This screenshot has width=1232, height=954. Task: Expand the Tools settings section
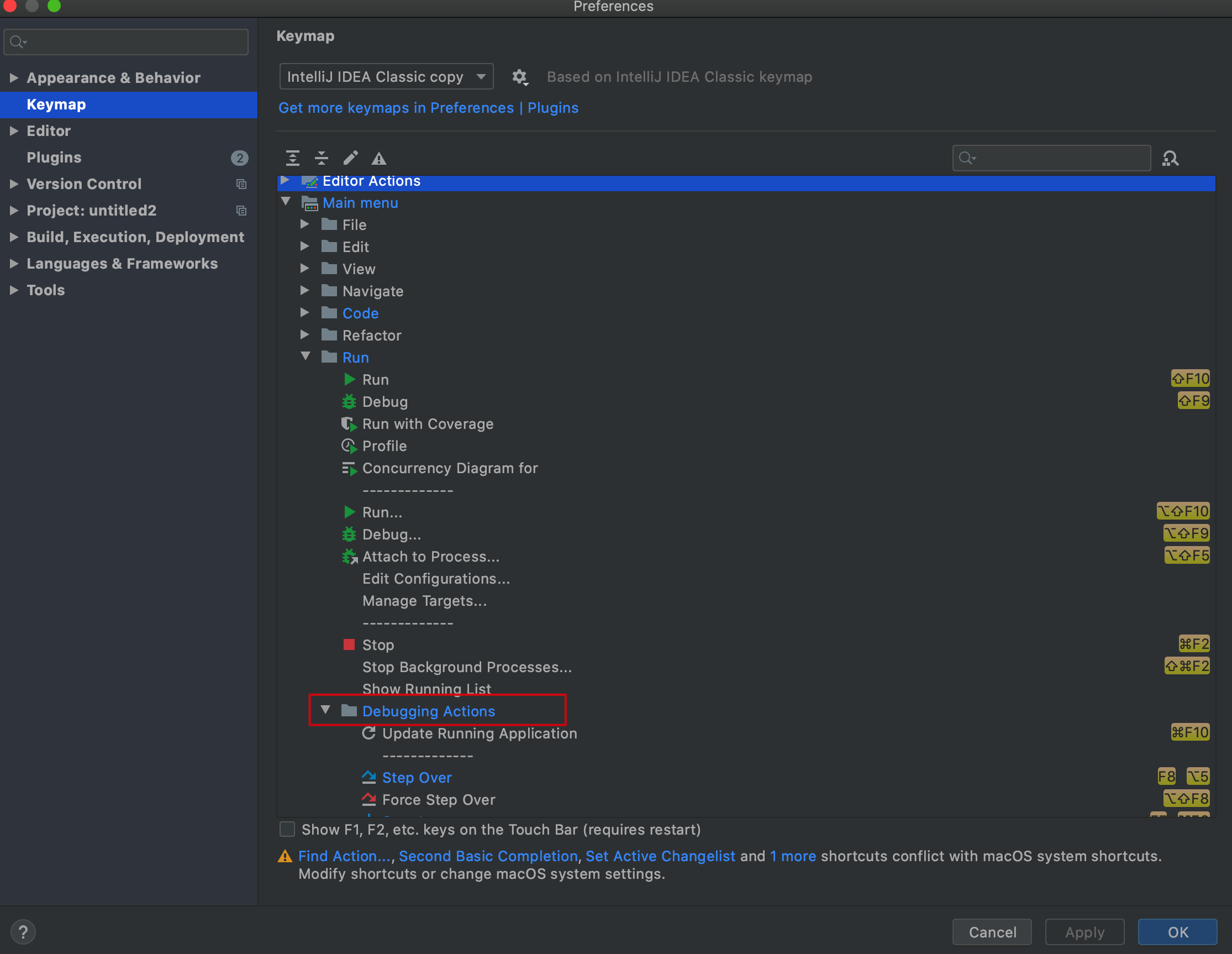[x=14, y=290]
